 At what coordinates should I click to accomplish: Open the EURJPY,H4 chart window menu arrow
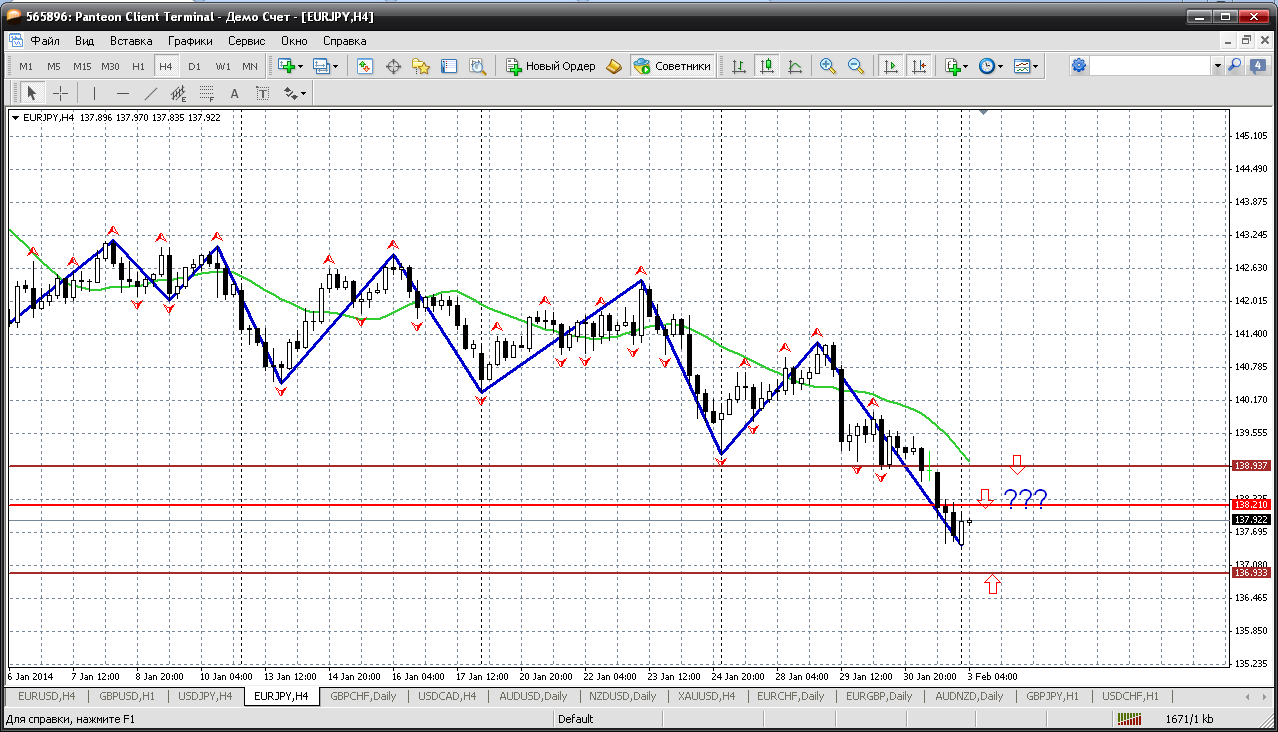(16, 117)
